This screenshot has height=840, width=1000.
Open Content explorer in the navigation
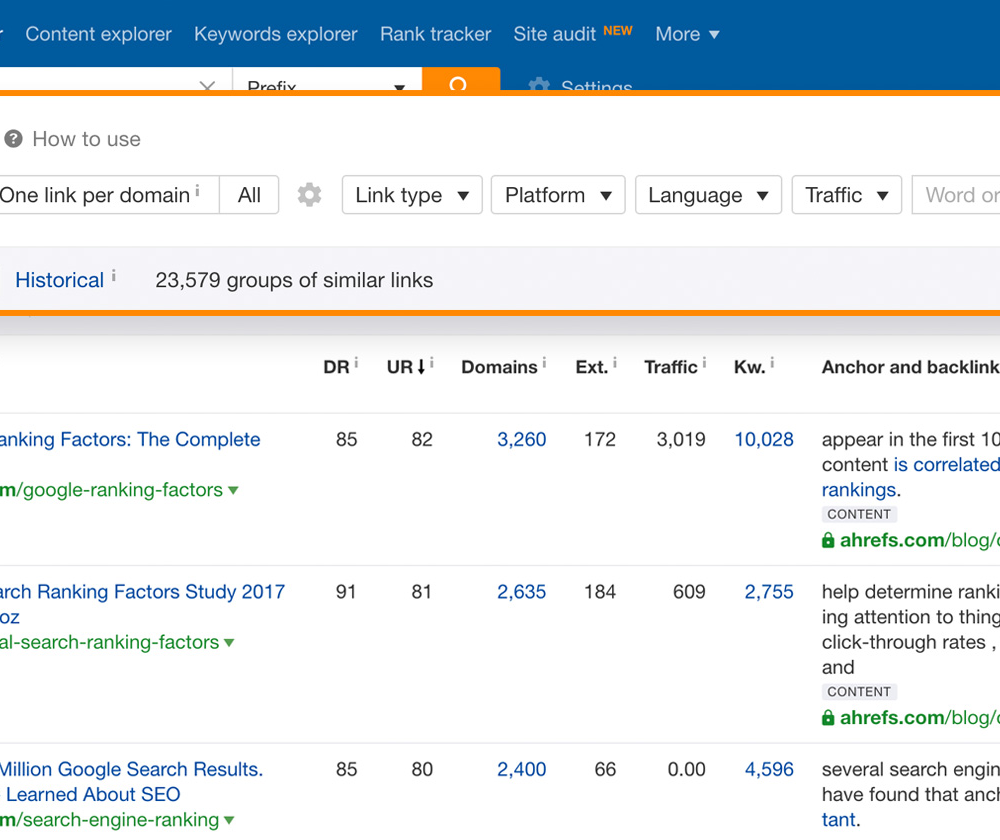98,34
